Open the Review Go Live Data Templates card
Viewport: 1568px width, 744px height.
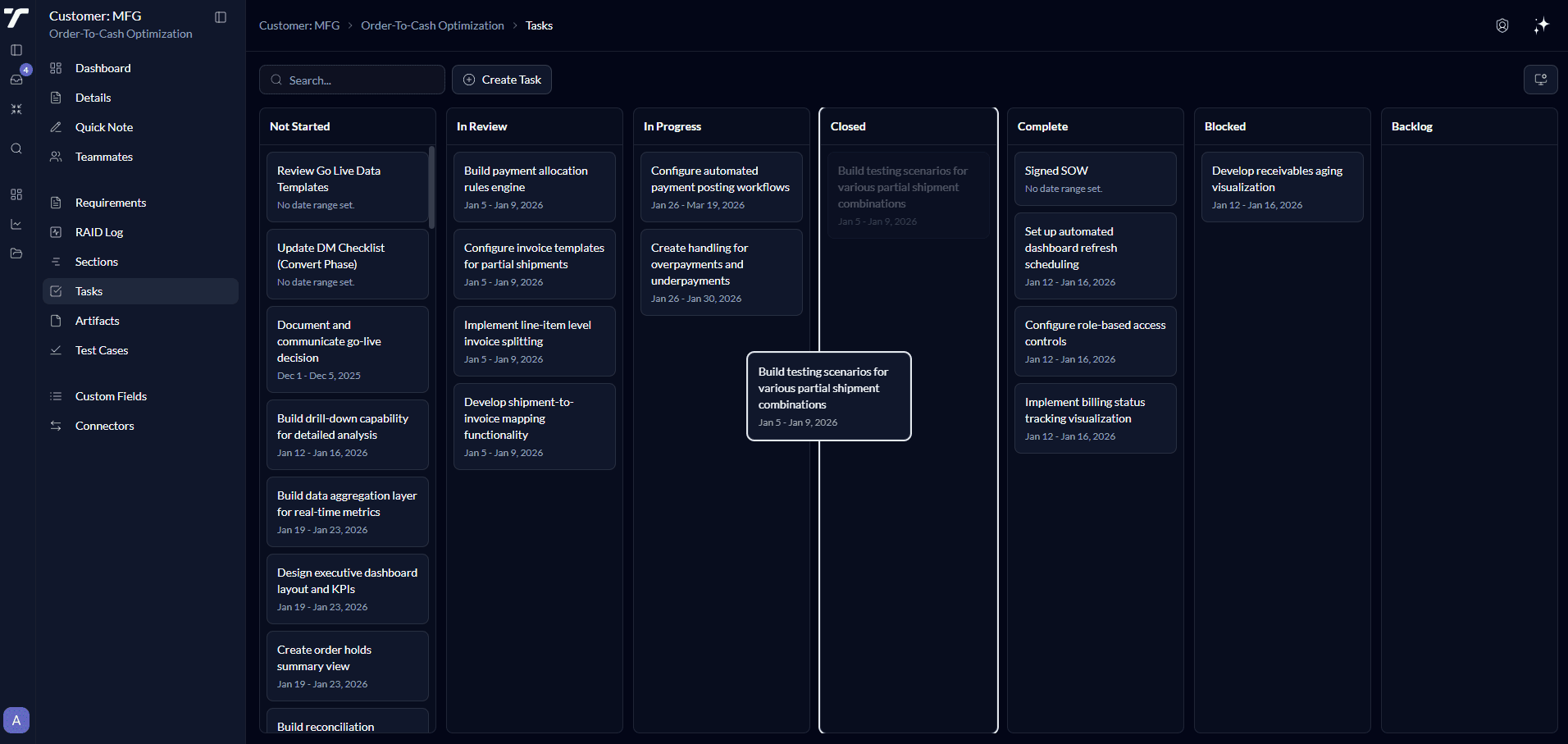tap(347, 187)
